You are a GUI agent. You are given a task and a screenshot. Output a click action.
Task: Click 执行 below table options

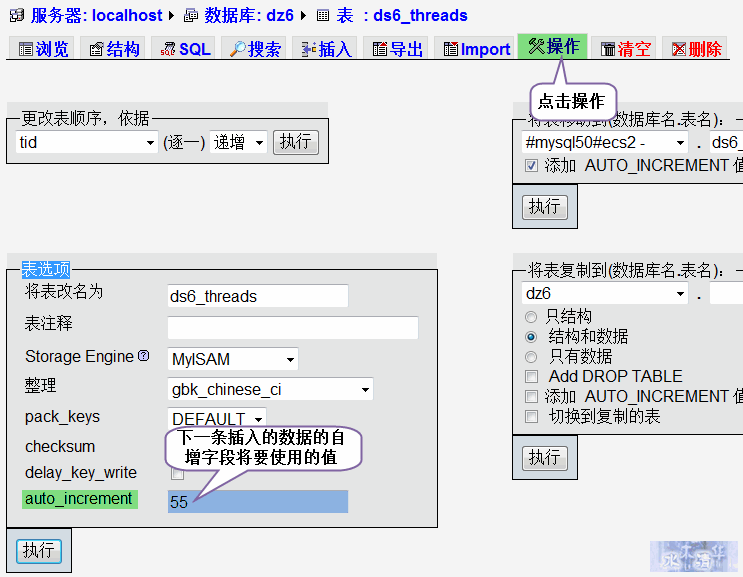pos(39,551)
